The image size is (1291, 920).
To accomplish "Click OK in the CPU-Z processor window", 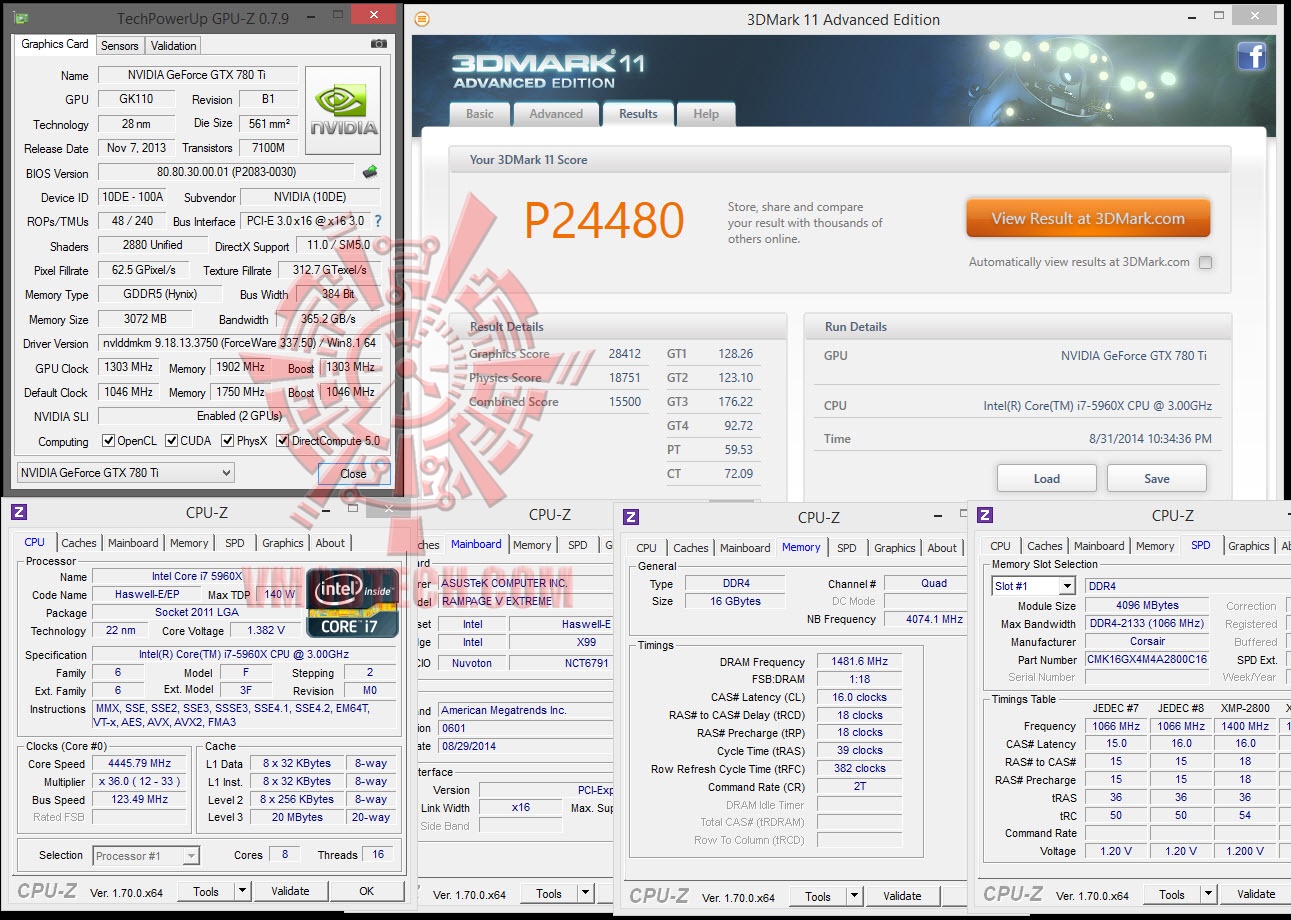I will coord(367,891).
